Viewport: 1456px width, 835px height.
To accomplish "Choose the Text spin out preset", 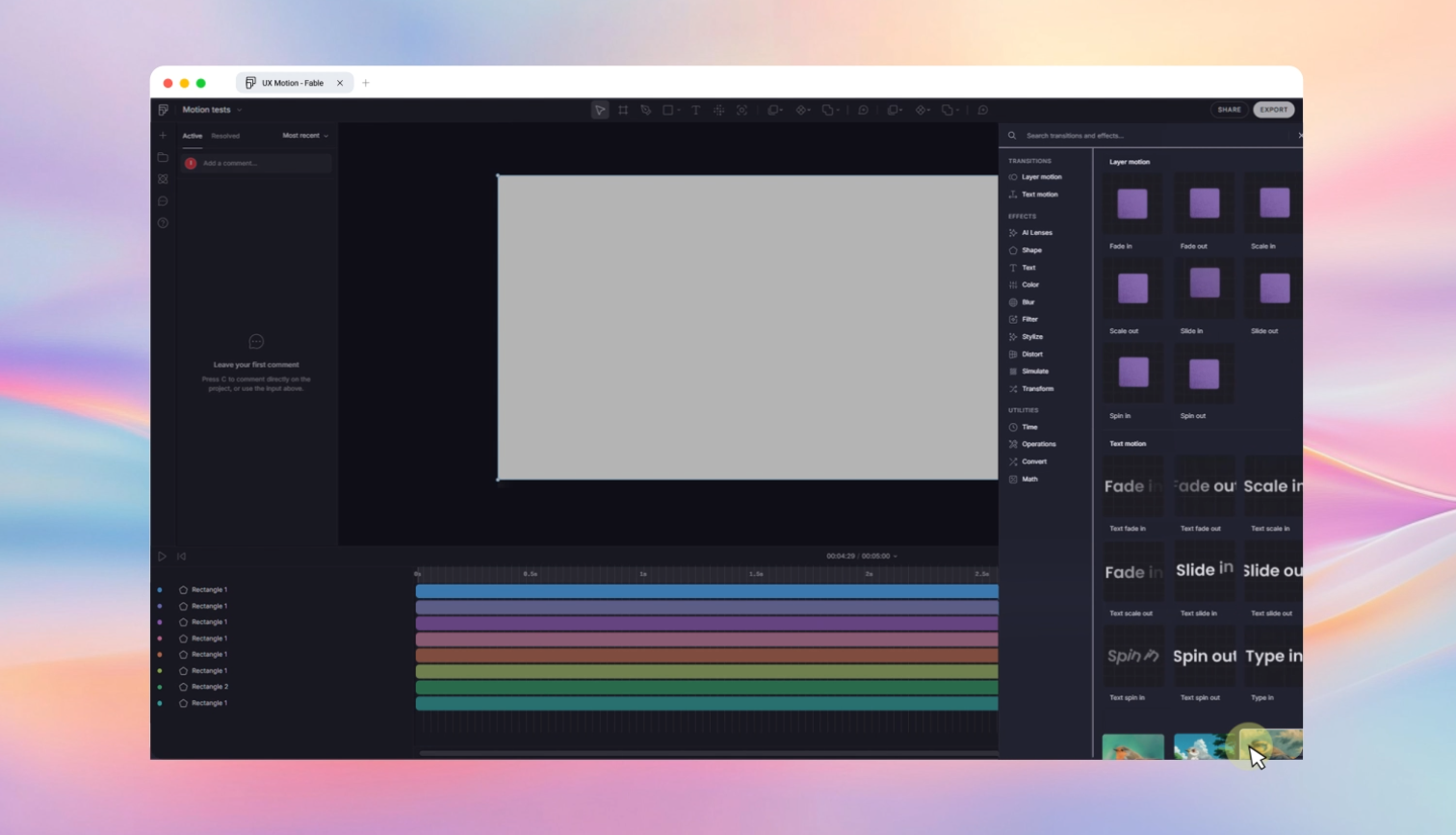I will coord(1204,656).
